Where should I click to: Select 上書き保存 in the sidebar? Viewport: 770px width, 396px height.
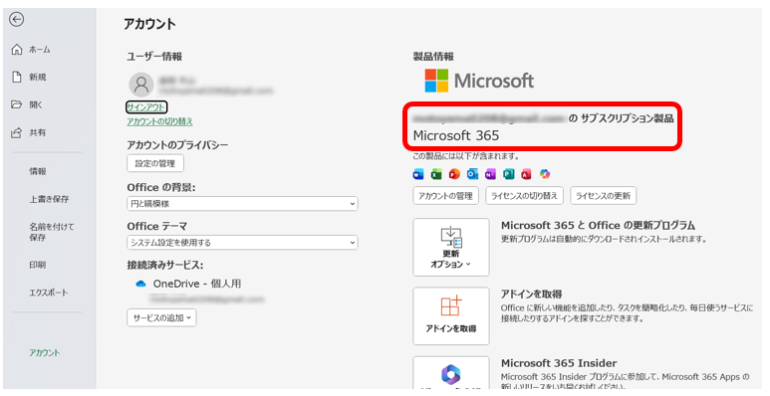tap(49, 199)
